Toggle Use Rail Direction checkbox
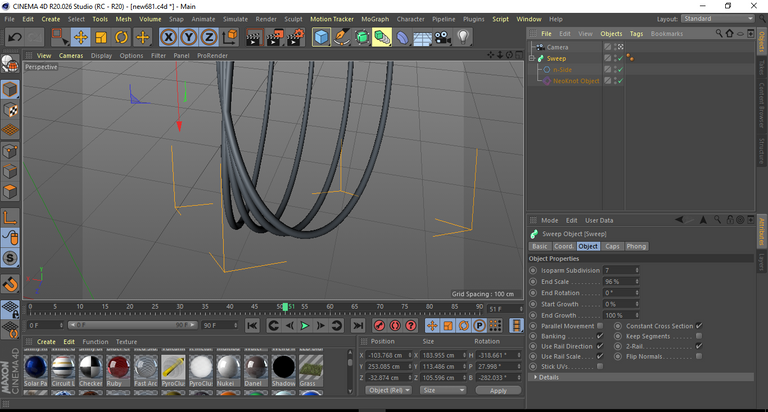Viewport: 768px width, 412px height. (600, 346)
